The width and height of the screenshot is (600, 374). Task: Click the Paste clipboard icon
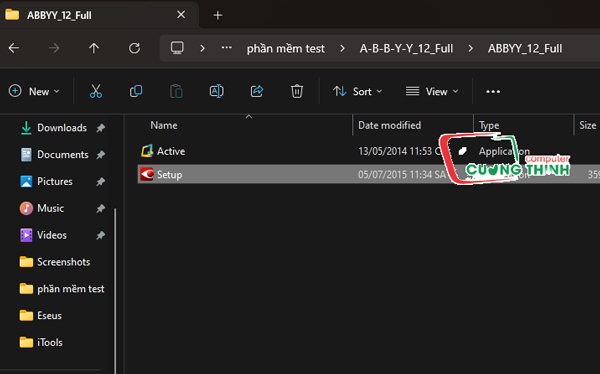(x=176, y=91)
